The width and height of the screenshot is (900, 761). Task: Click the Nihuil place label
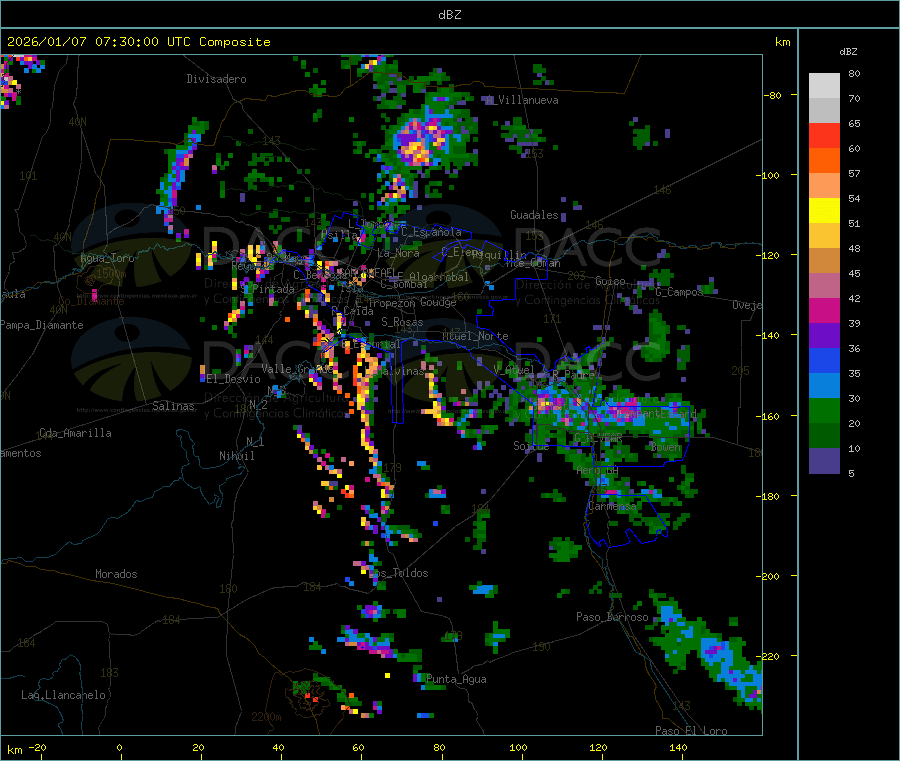pos(236,456)
